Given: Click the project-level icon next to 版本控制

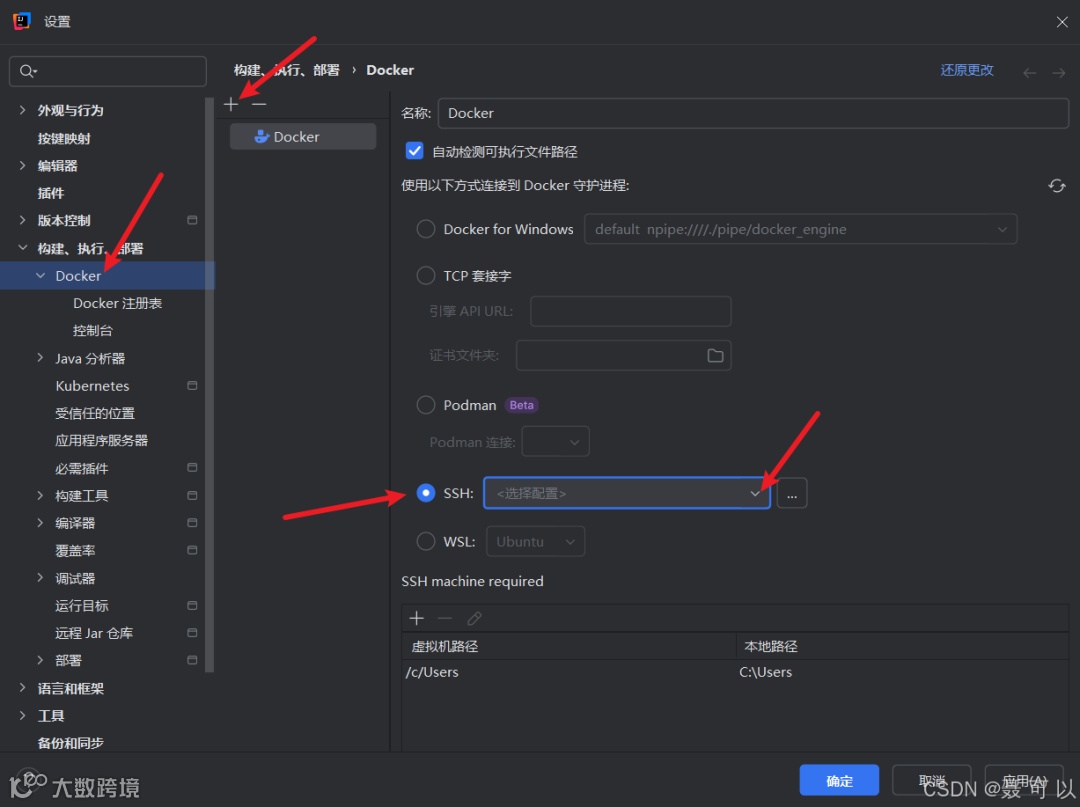Looking at the screenshot, I should (x=192, y=220).
